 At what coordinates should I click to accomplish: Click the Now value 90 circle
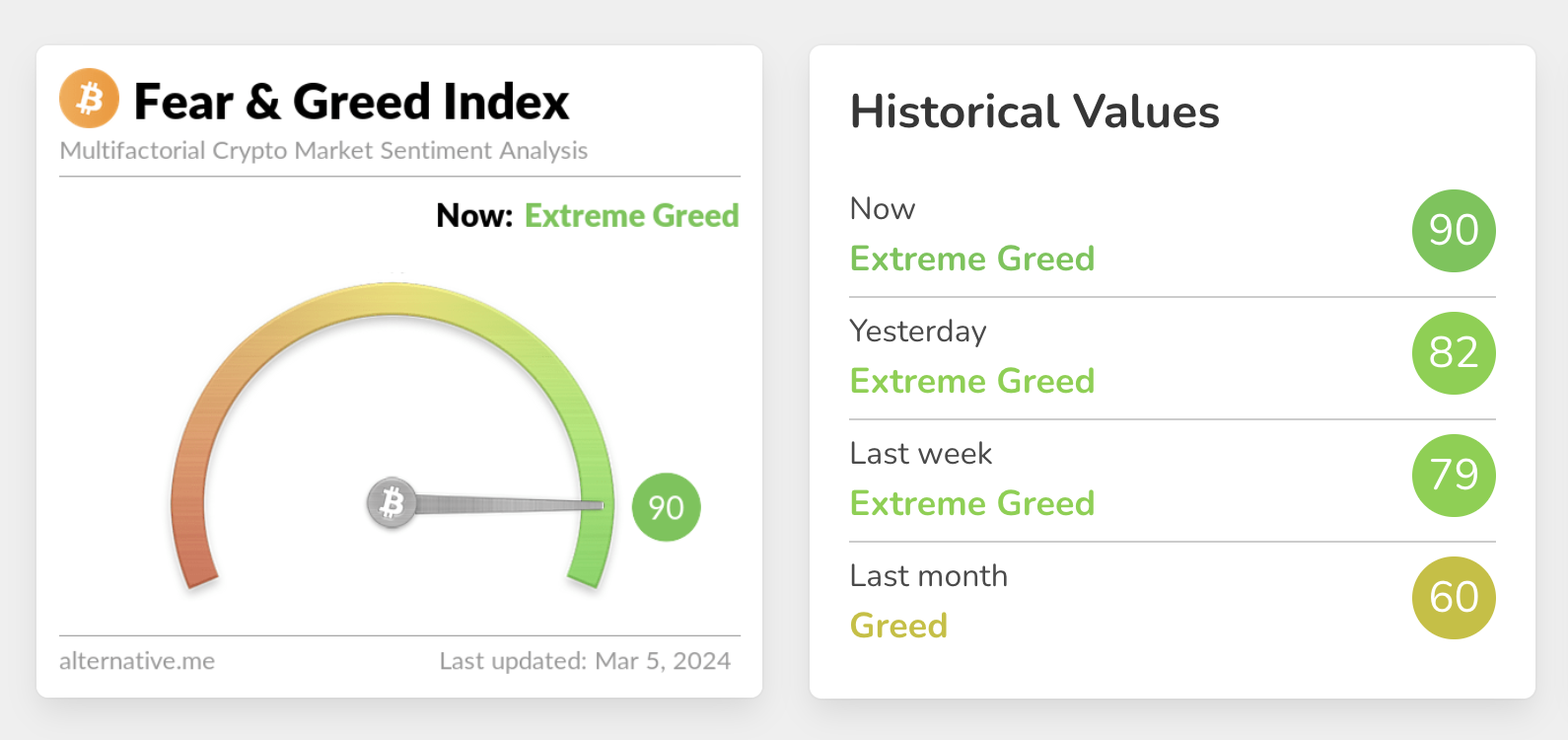pos(1454,231)
